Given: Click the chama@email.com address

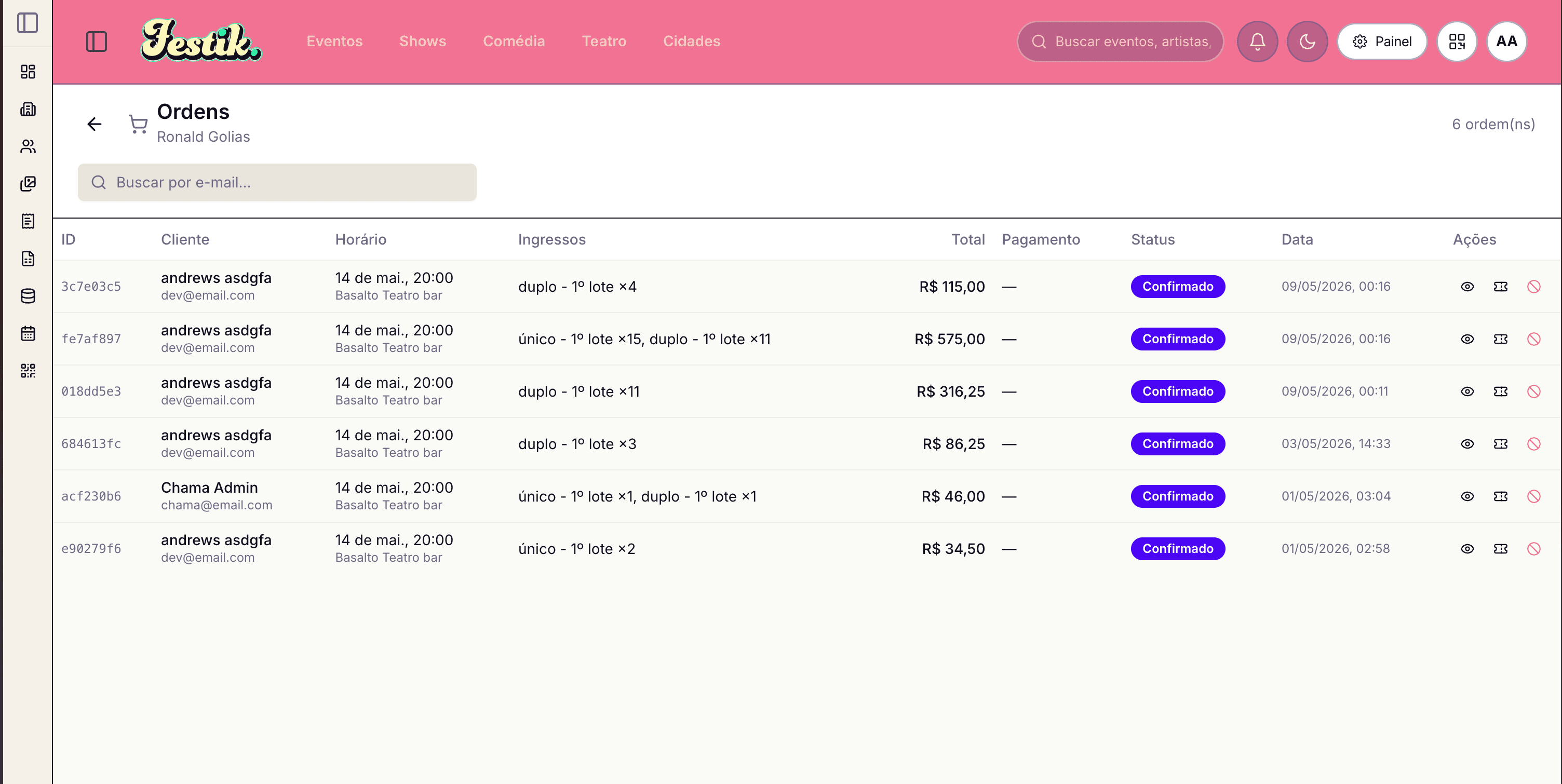Looking at the screenshot, I should [217, 505].
